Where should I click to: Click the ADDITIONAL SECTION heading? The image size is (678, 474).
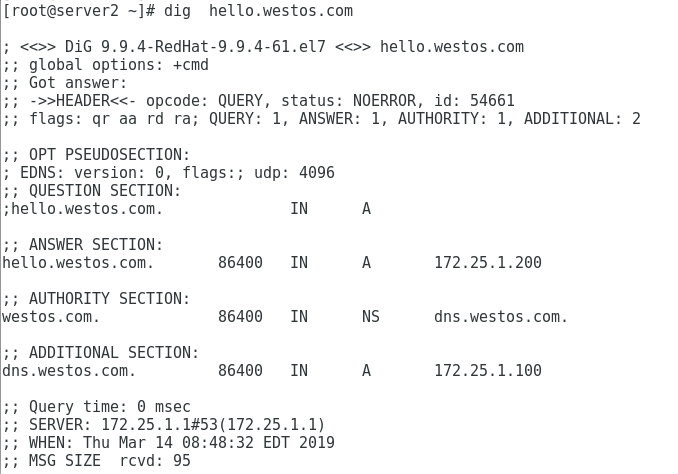[x=101, y=353]
